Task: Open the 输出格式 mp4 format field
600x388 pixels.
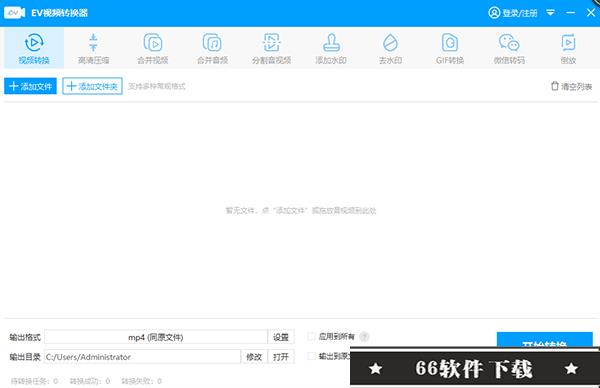Action: click(x=156, y=337)
